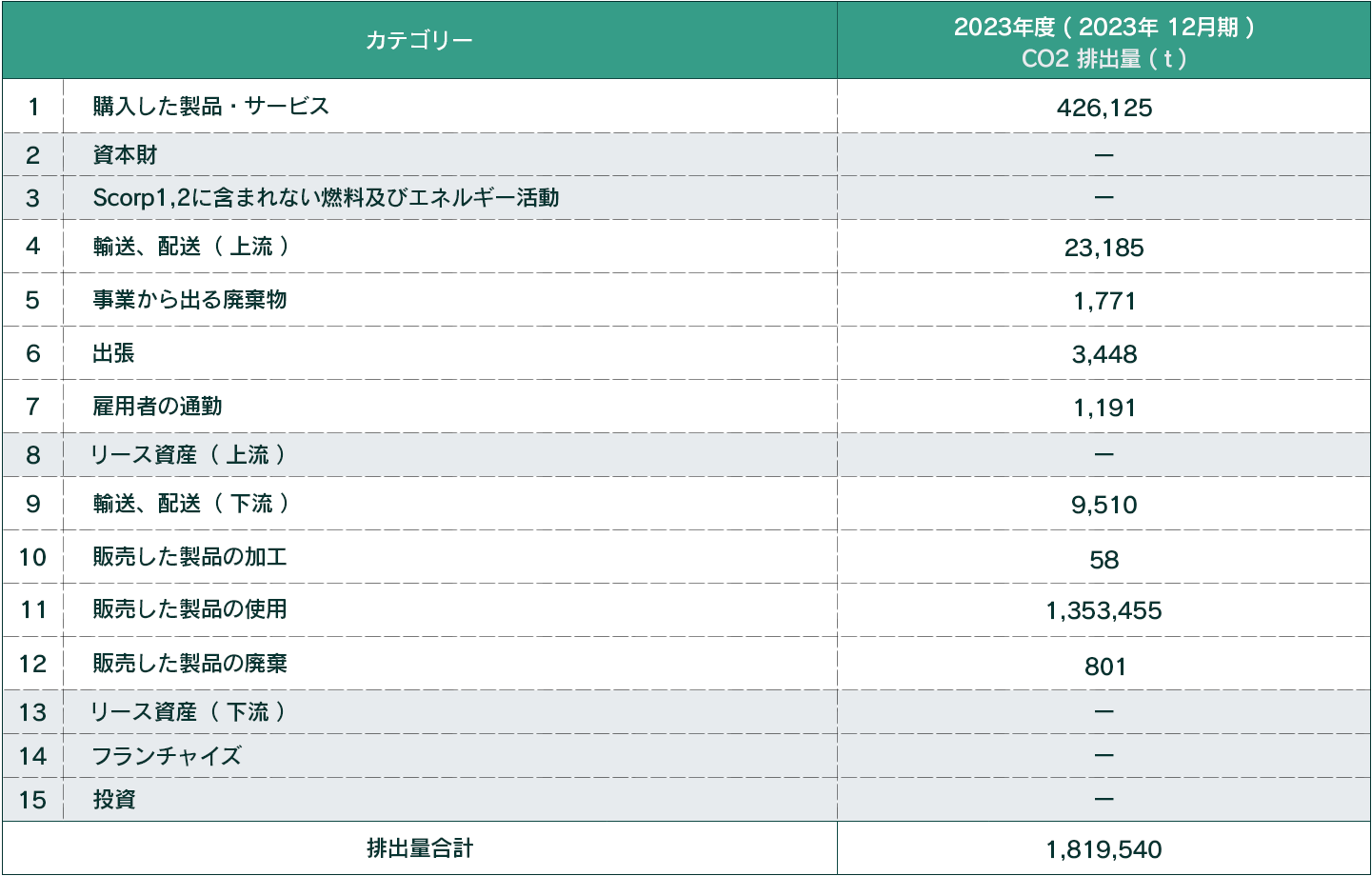The height and width of the screenshot is (876, 1372).
Task: Select the 販売した製品の廃棄 label
Action: pyautogui.click(x=189, y=664)
